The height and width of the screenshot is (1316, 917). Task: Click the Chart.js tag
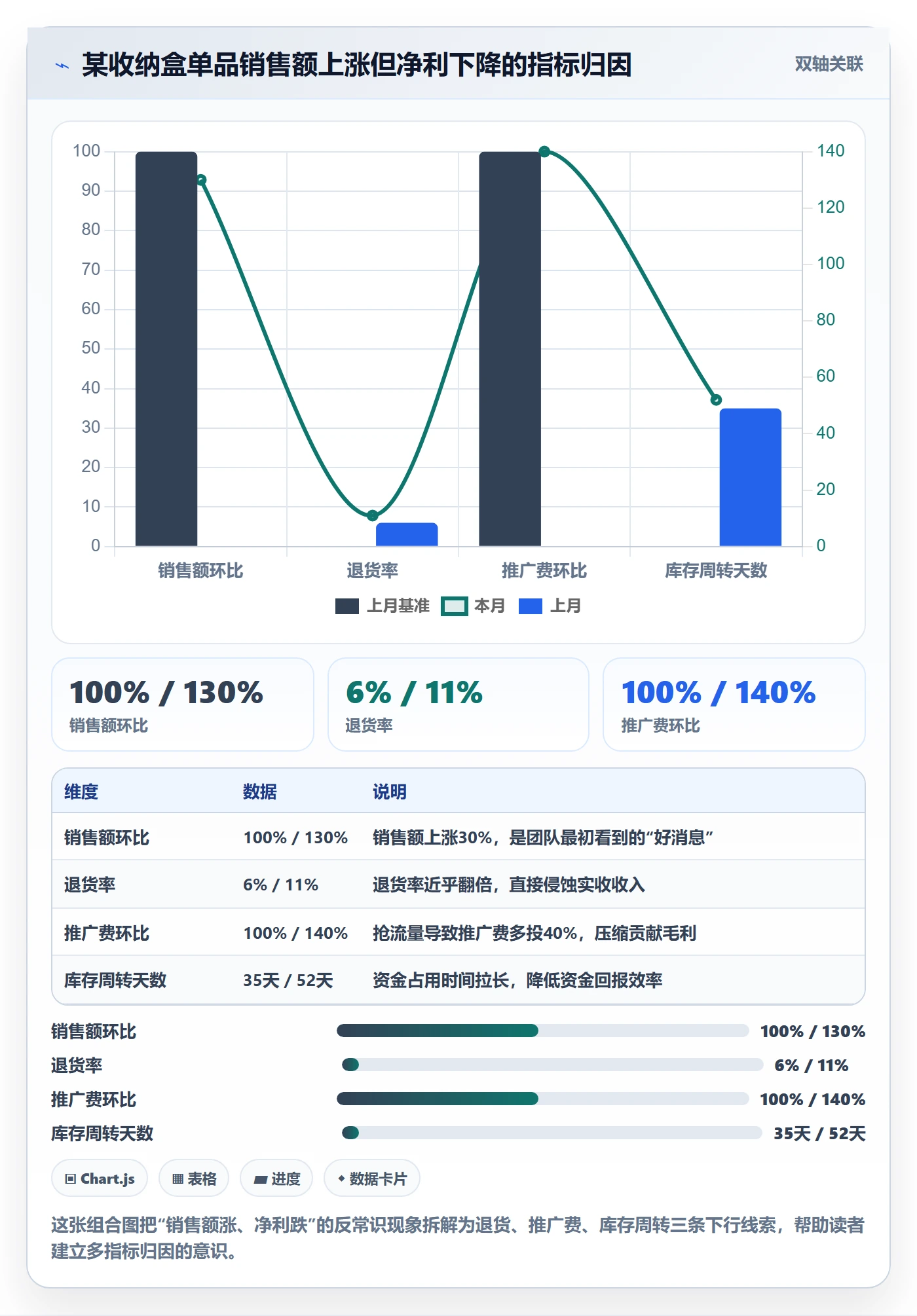(100, 1179)
